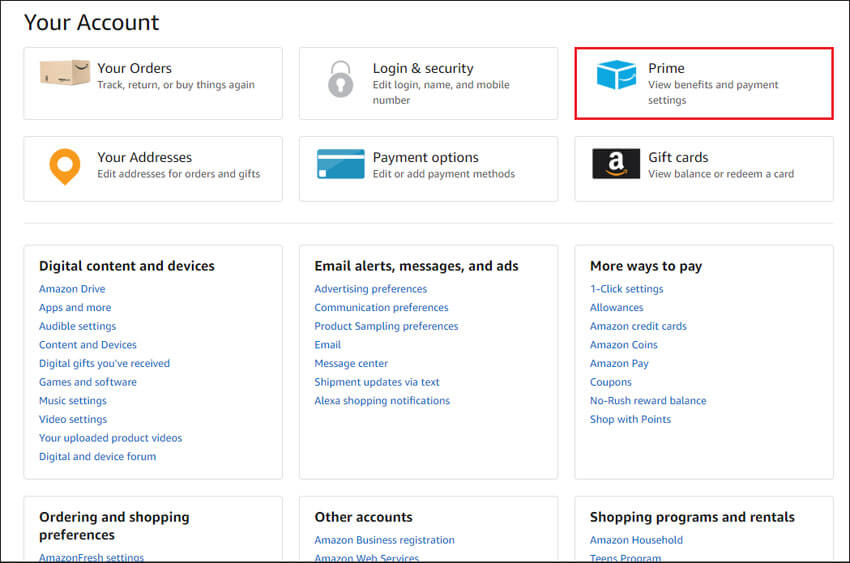The width and height of the screenshot is (850, 563).
Task: Open Advertising preferences link
Action: [371, 289]
